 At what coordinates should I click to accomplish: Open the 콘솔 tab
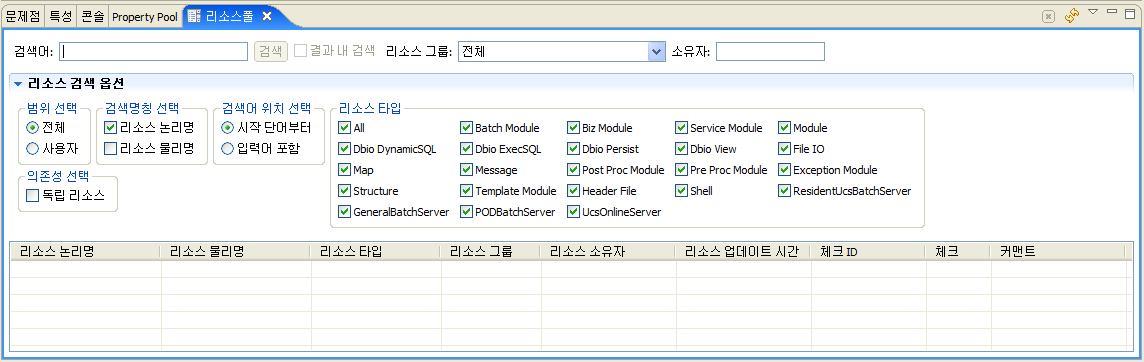[x=93, y=16]
